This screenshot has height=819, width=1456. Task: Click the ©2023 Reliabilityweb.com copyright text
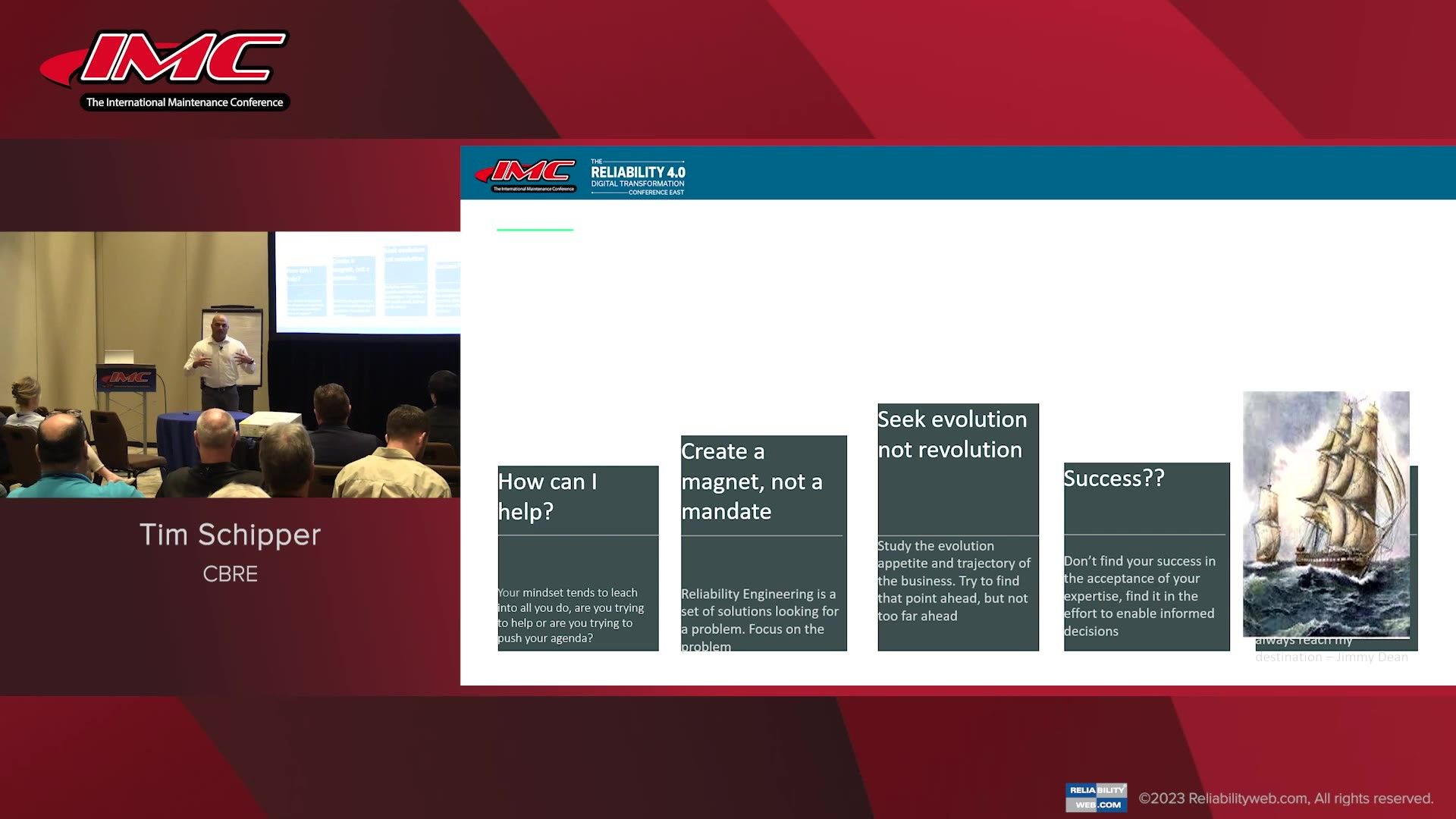[1285, 799]
